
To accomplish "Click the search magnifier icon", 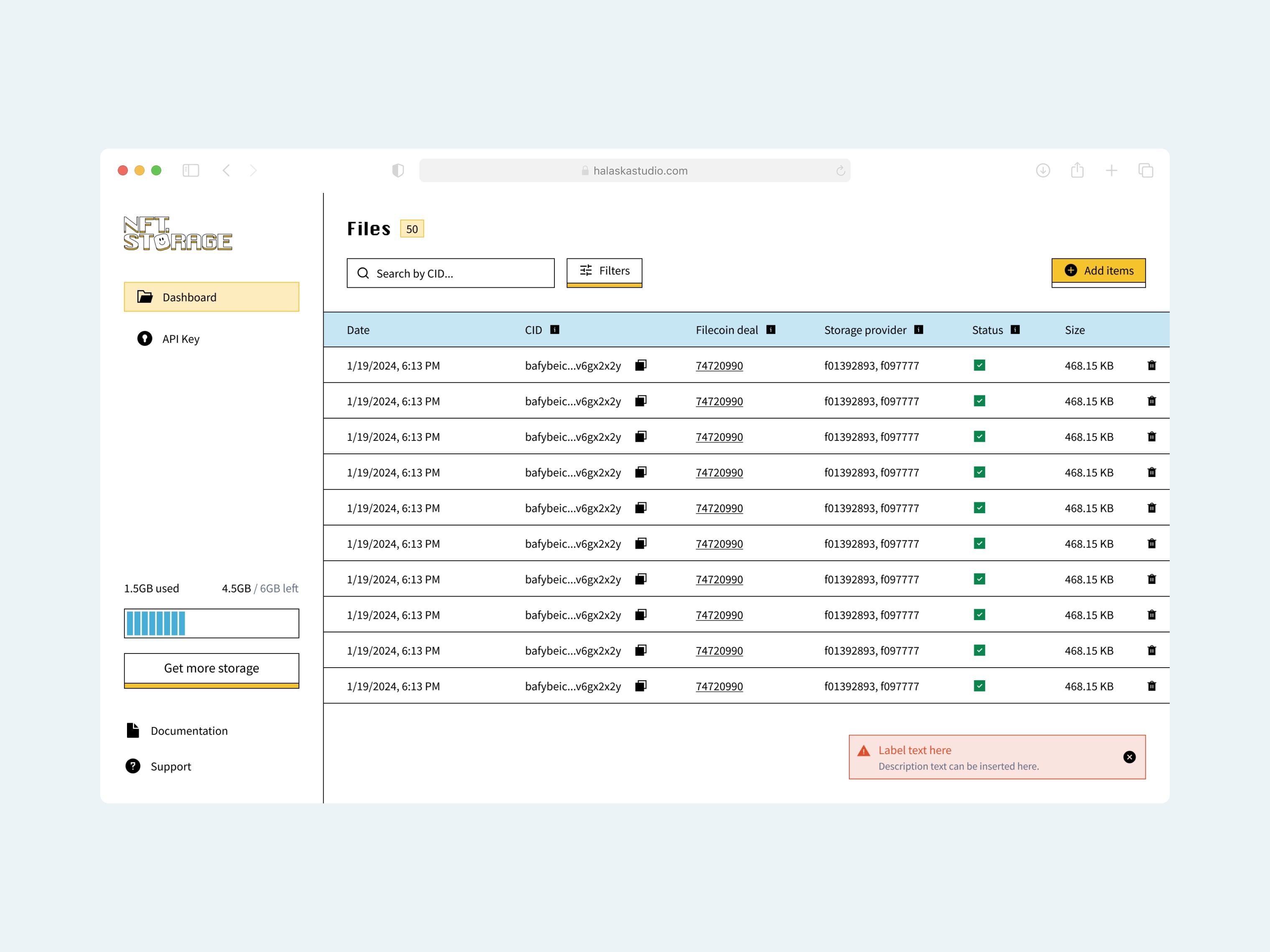I will point(363,273).
